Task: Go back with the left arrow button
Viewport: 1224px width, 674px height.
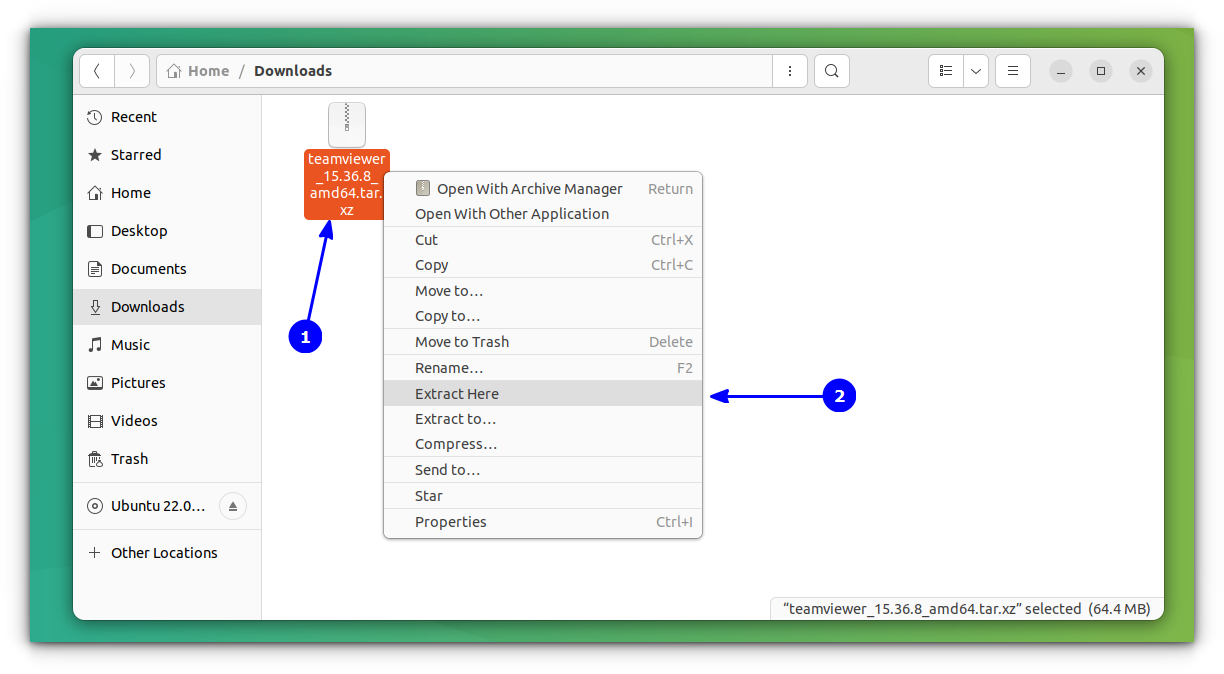Action: pos(97,71)
